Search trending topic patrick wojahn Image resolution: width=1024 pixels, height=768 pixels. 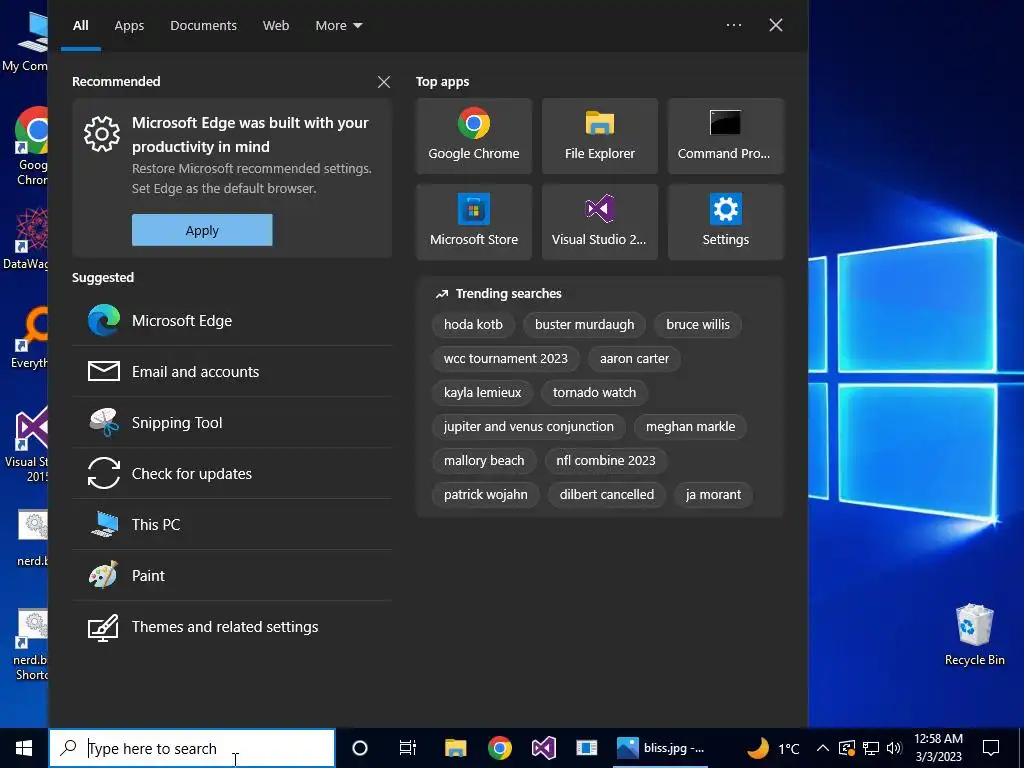click(486, 494)
